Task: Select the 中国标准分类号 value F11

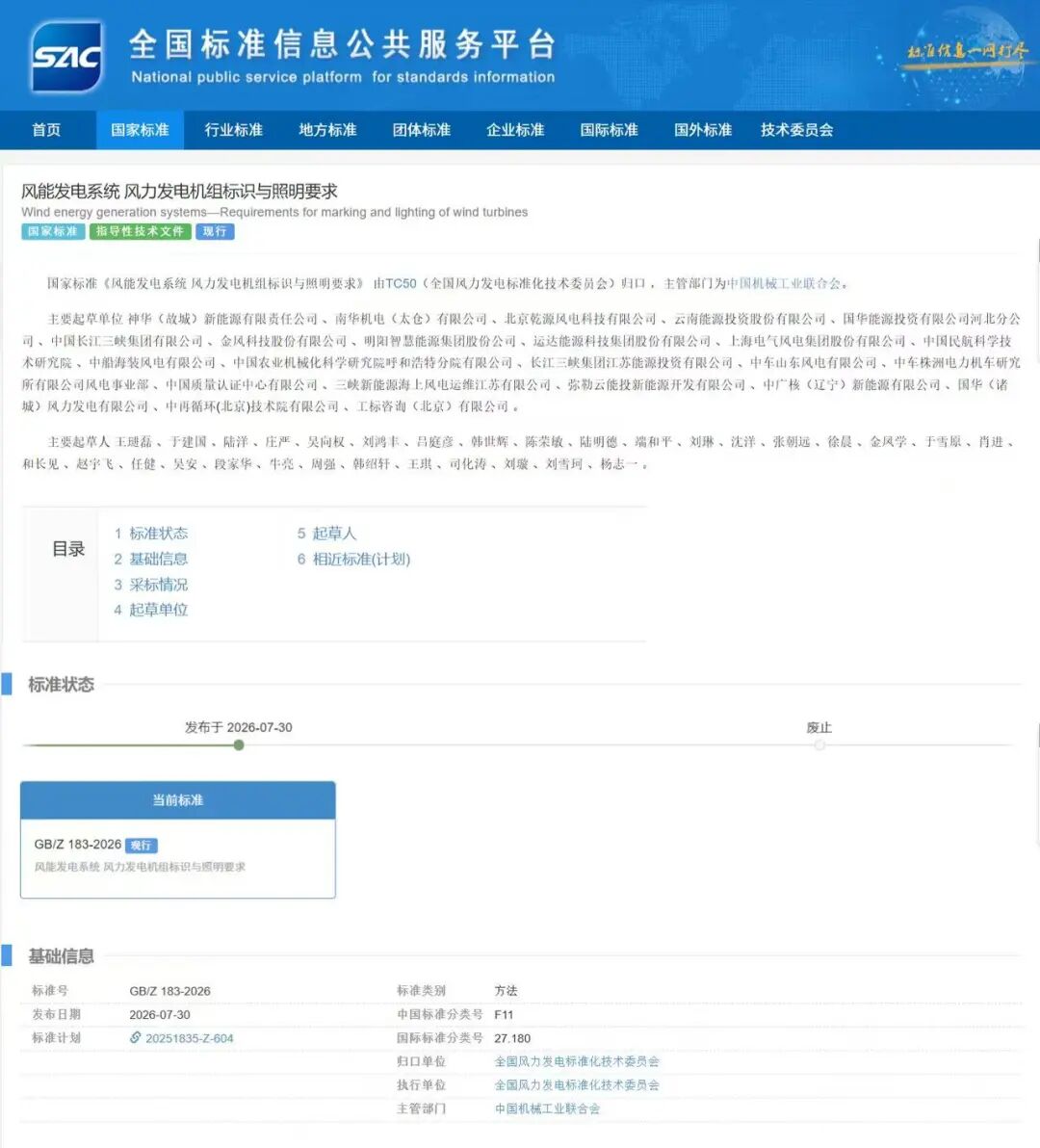Action: point(504,1015)
